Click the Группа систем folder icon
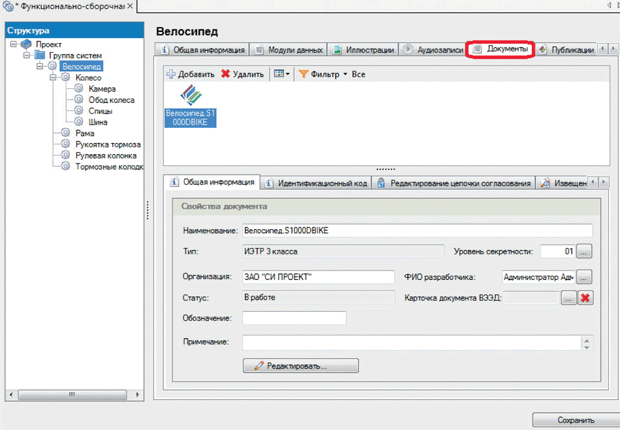 40,55
